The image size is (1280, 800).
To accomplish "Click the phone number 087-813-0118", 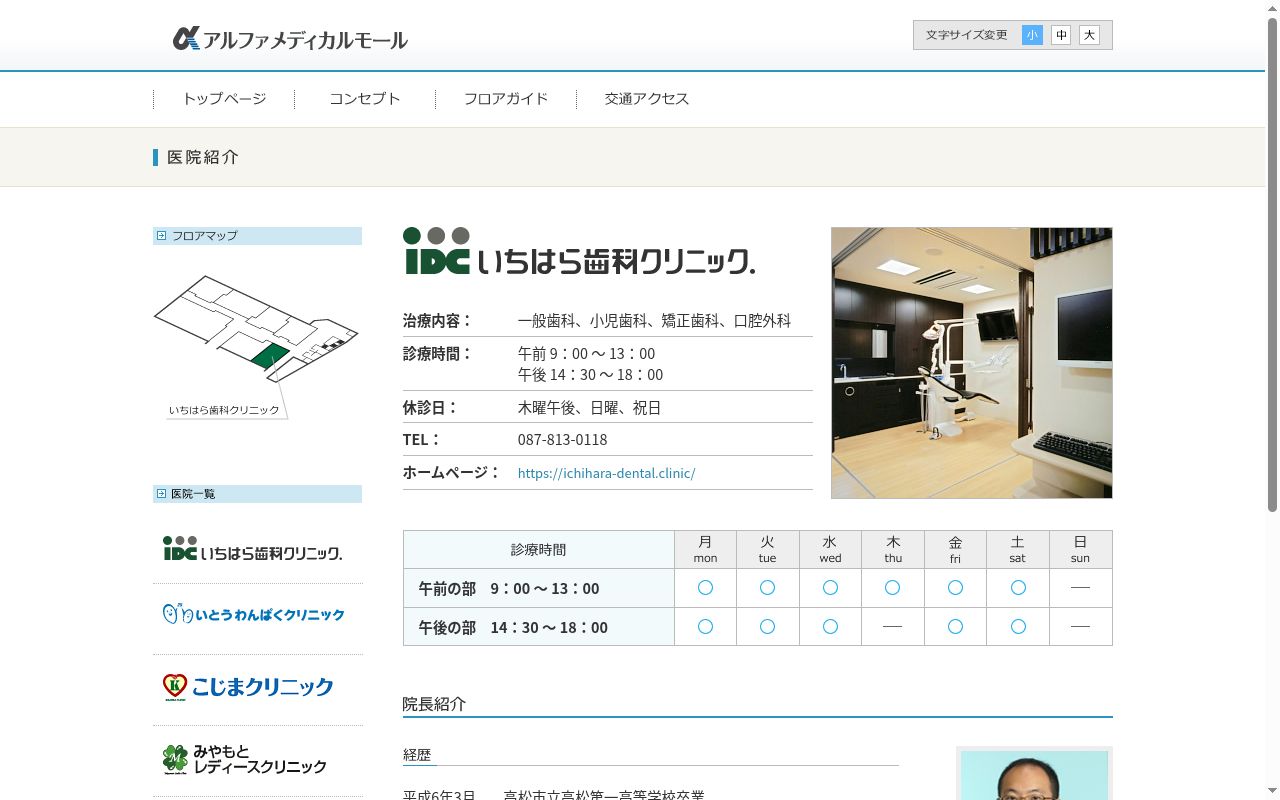I will (562, 440).
